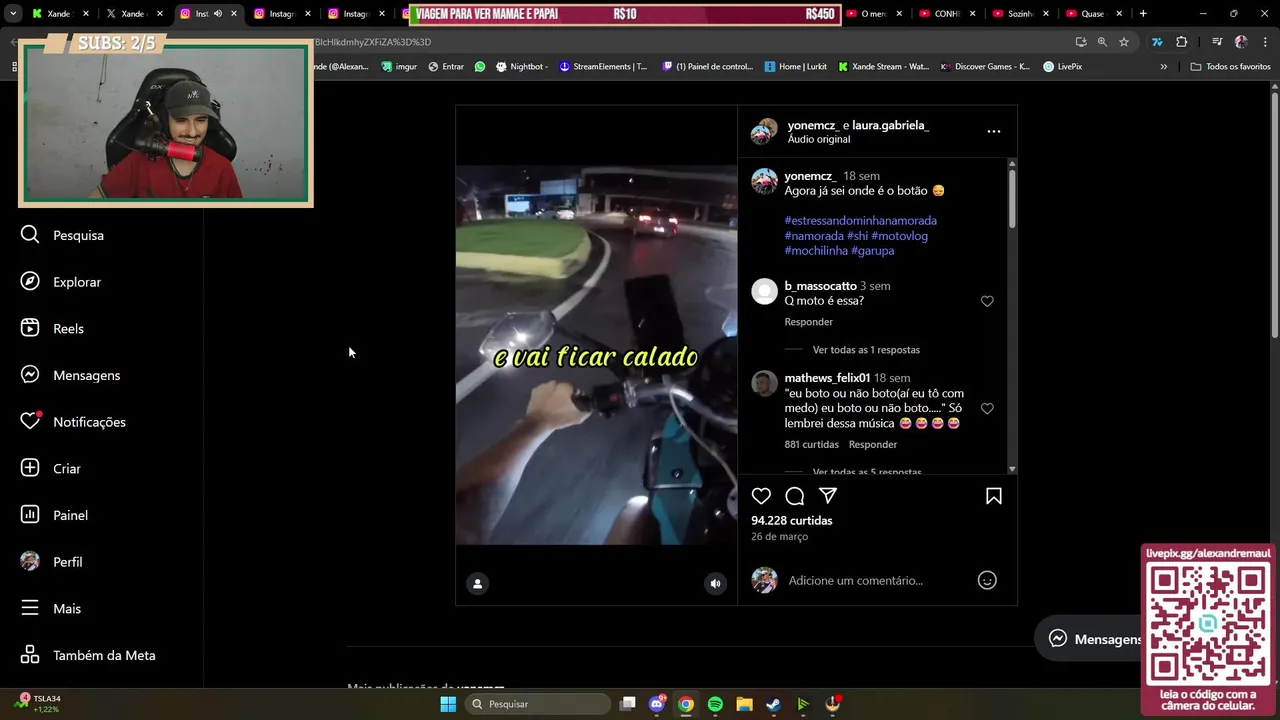
Task: Click the comments scroll down arrow
Action: (1012, 469)
